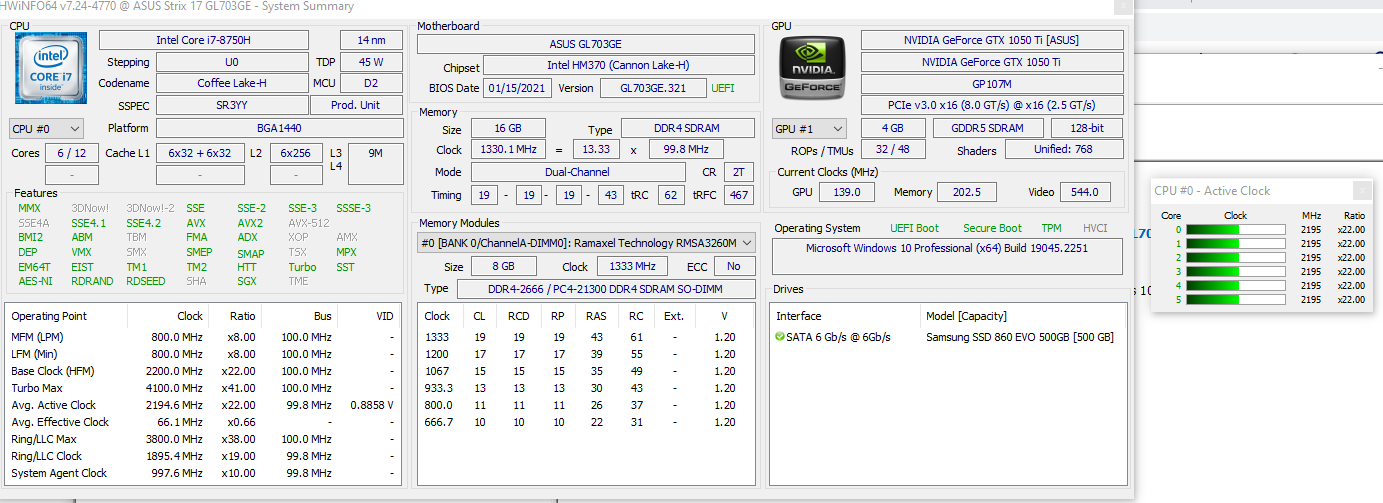Click the NVIDIA GeForce logo
1383x503 pixels.
[x=812, y=69]
